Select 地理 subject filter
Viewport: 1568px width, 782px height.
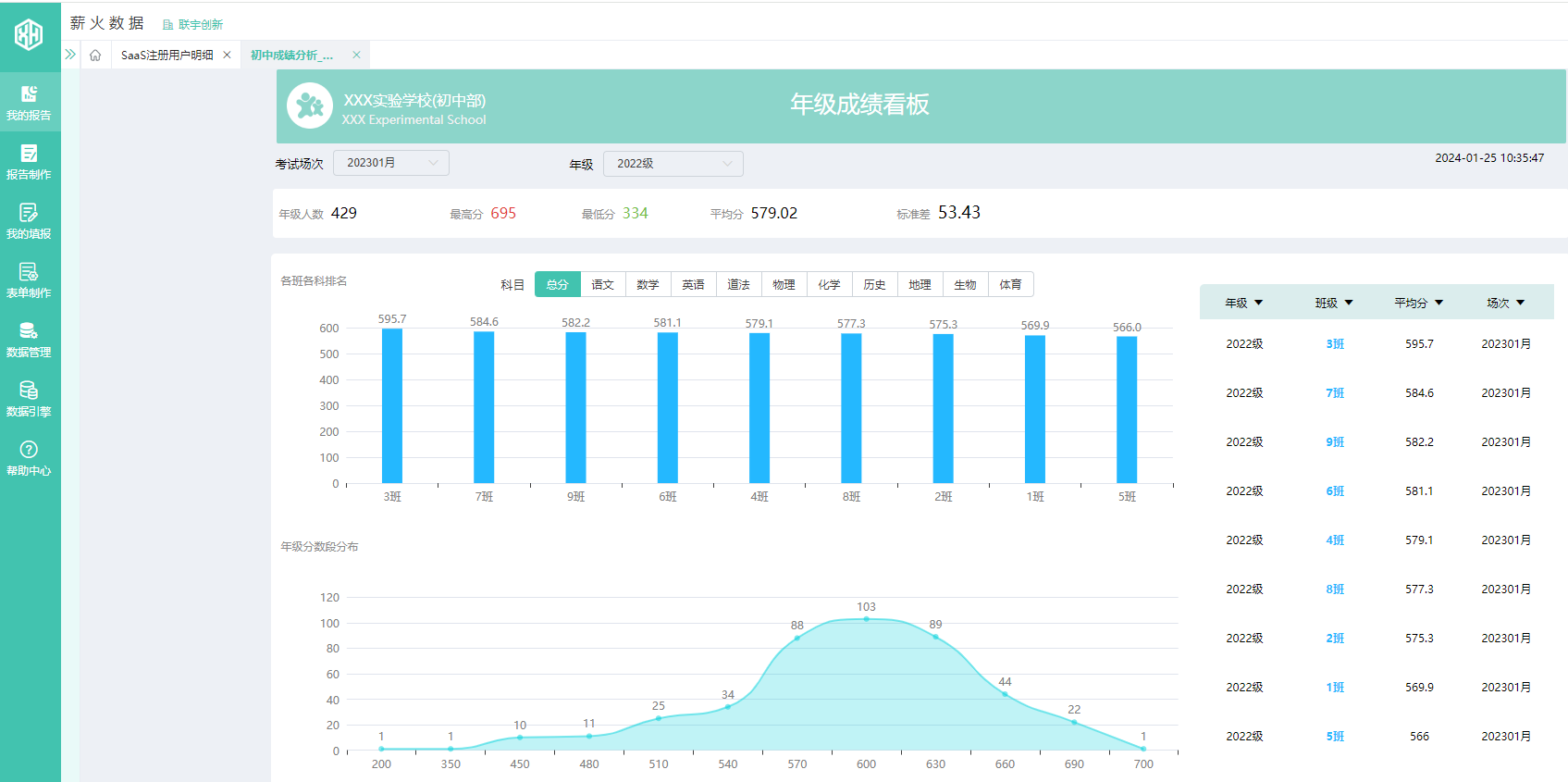pyautogui.click(x=920, y=284)
